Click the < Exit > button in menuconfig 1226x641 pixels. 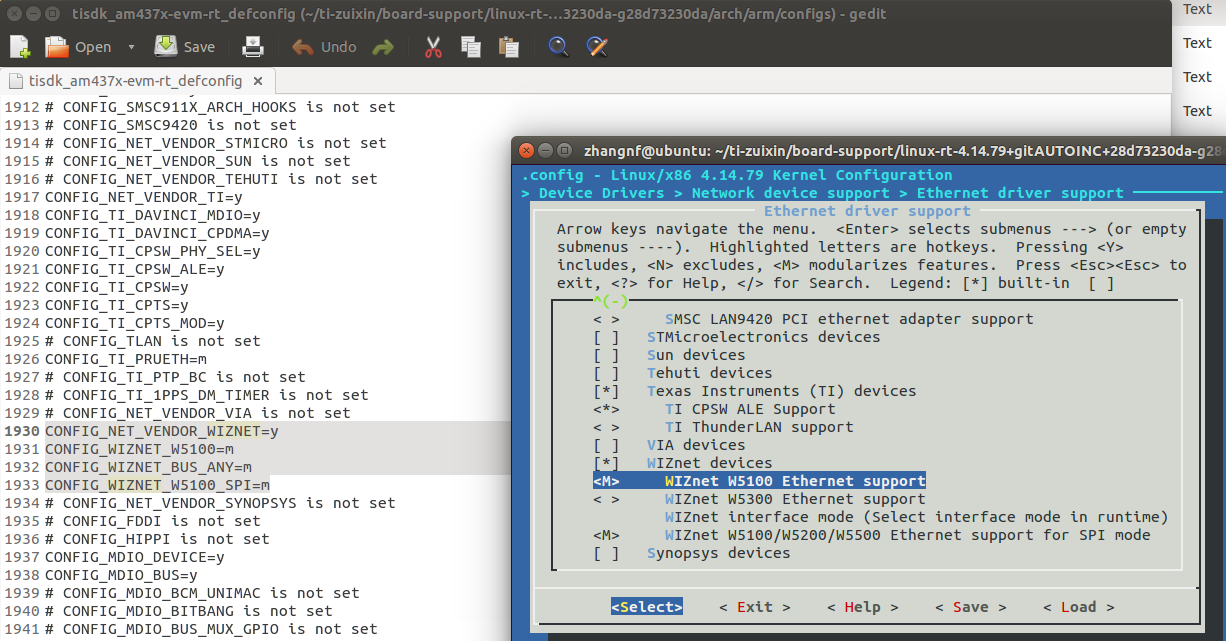click(755, 607)
